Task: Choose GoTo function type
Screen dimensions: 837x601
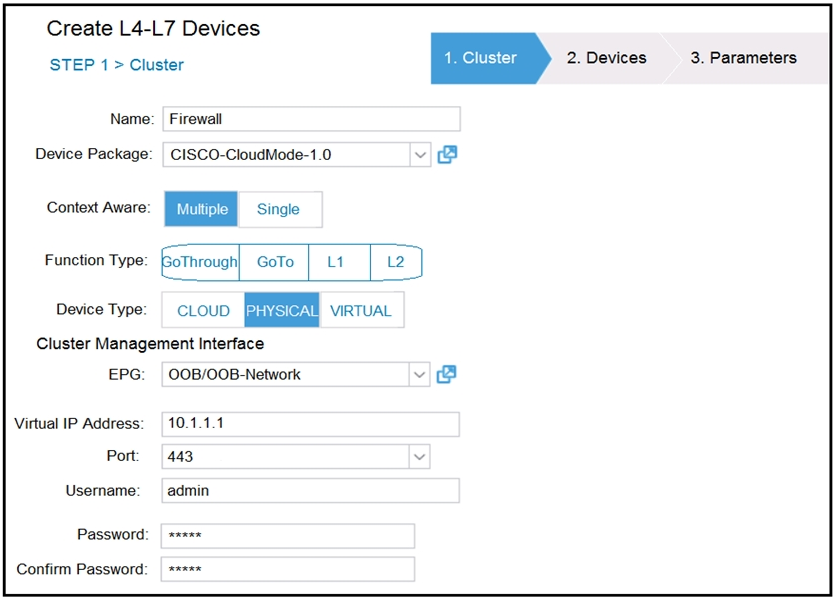Action: point(275,262)
